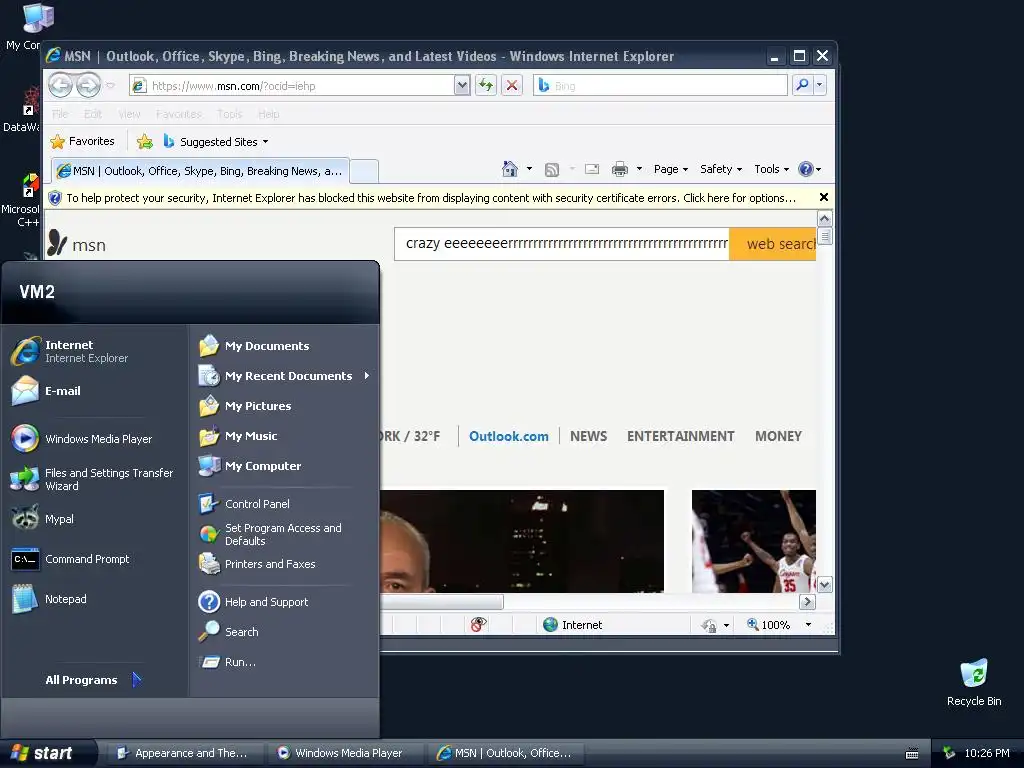
Task: Click the Home icon in IE command bar
Action: (510, 169)
